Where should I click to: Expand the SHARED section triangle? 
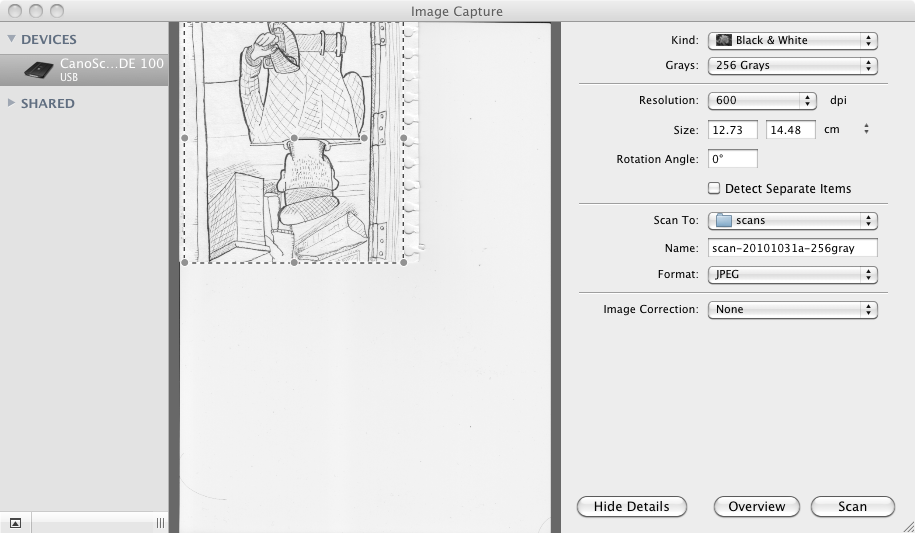coord(12,103)
